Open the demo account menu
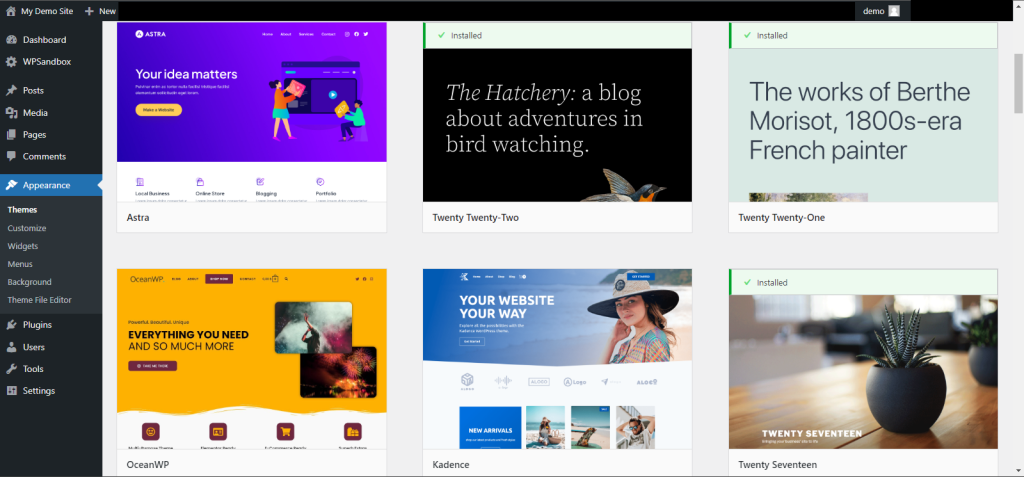The width and height of the screenshot is (1024, 477). pos(881,11)
